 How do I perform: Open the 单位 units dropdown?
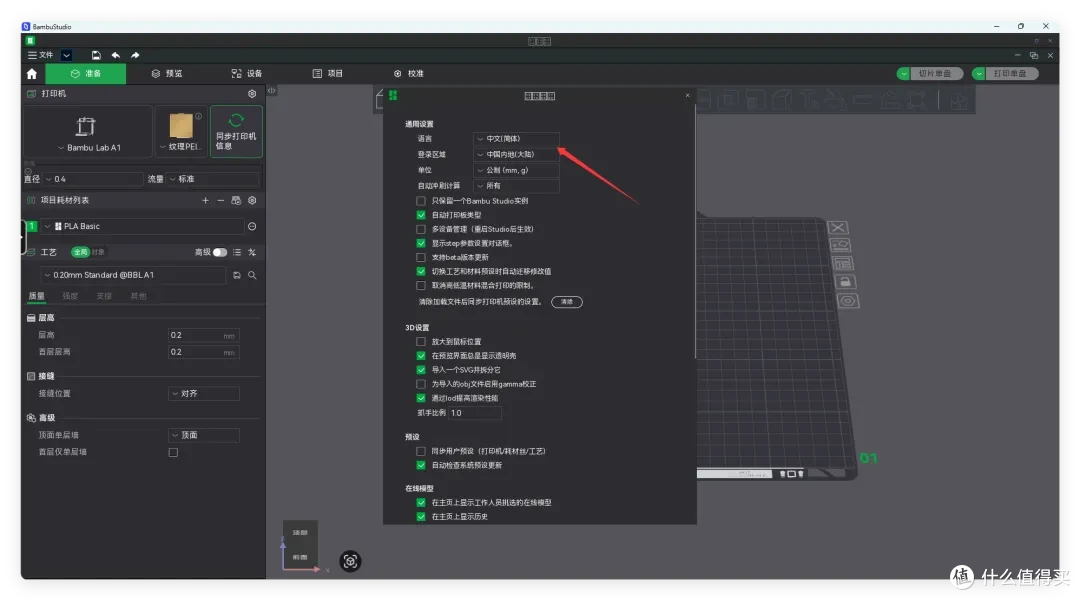517,170
